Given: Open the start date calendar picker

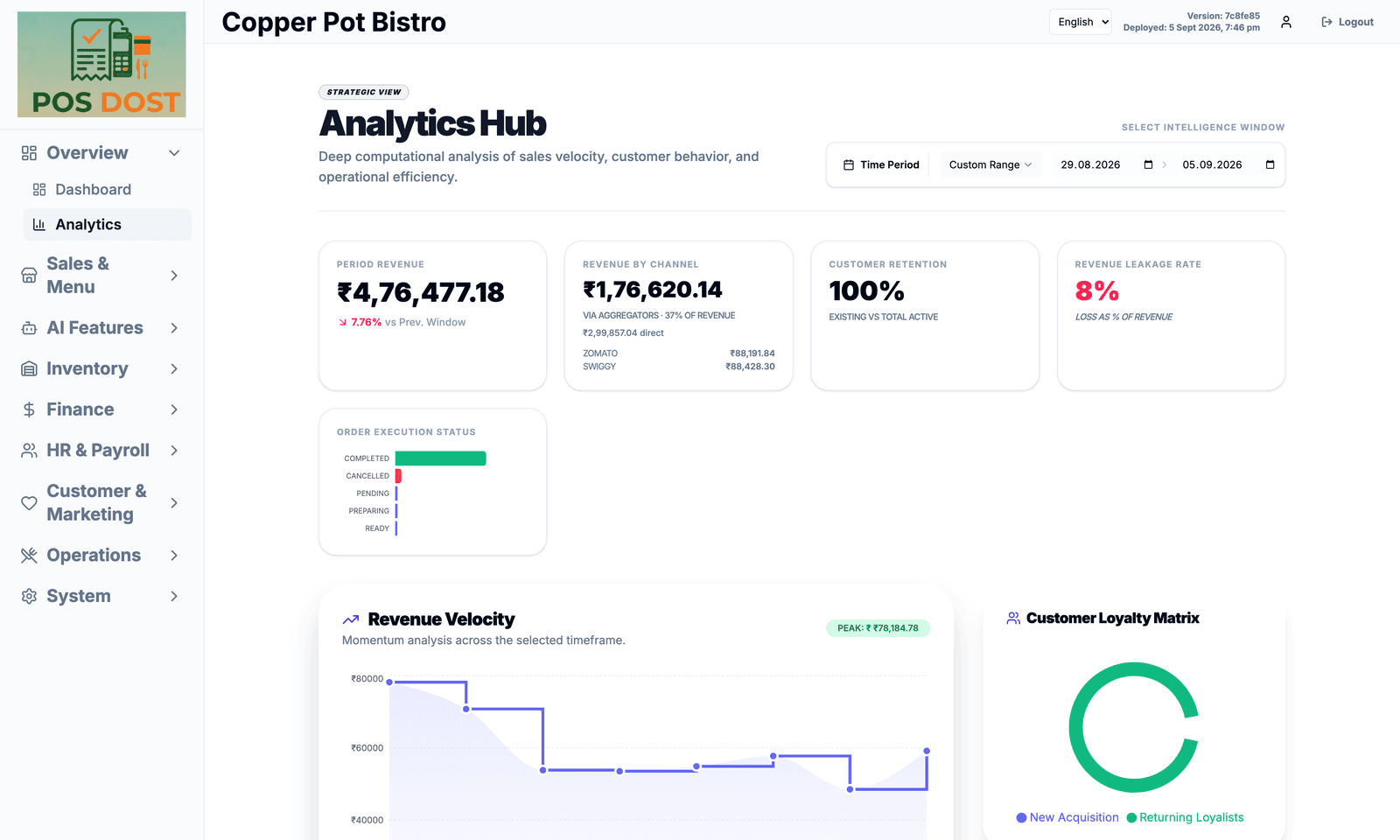Looking at the screenshot, I should [1148, 164].
